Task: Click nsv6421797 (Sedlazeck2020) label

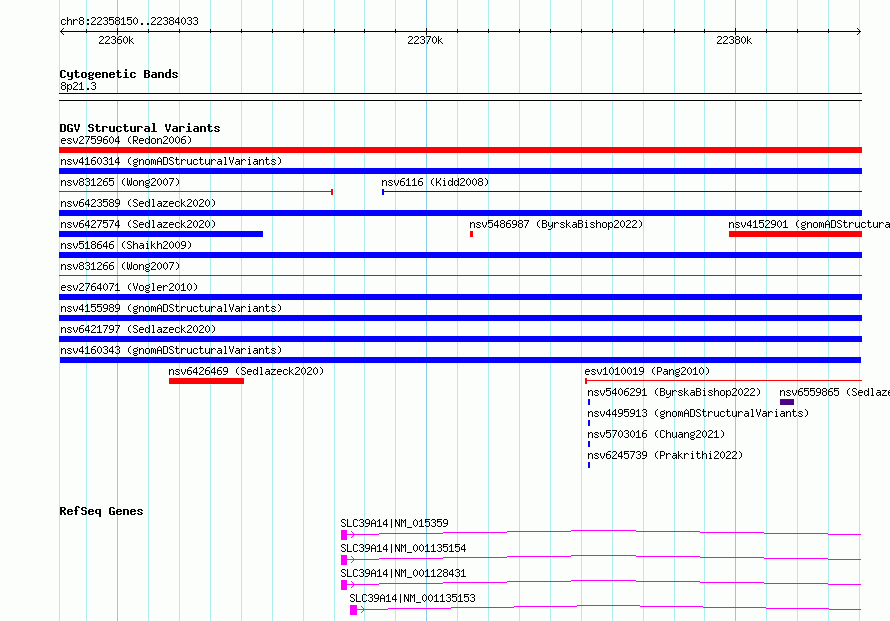Action: click(138, 329)
